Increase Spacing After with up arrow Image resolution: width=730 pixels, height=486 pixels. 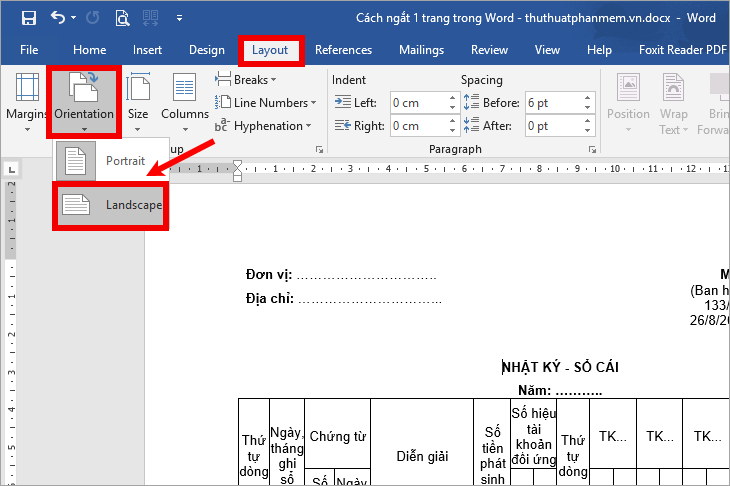588,121
